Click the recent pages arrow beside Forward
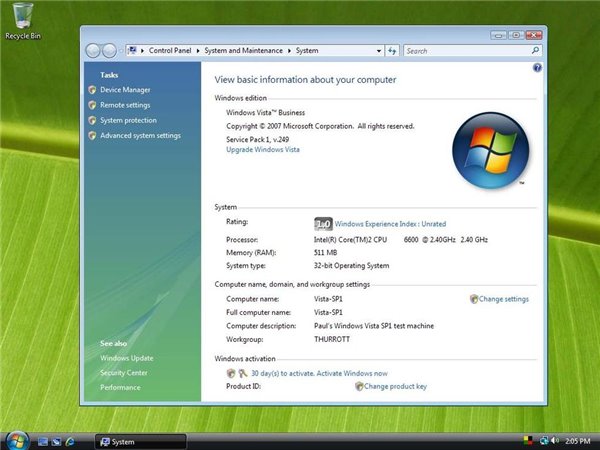Image resolution: width=600 pixels, height=450 pixels. 121,51
